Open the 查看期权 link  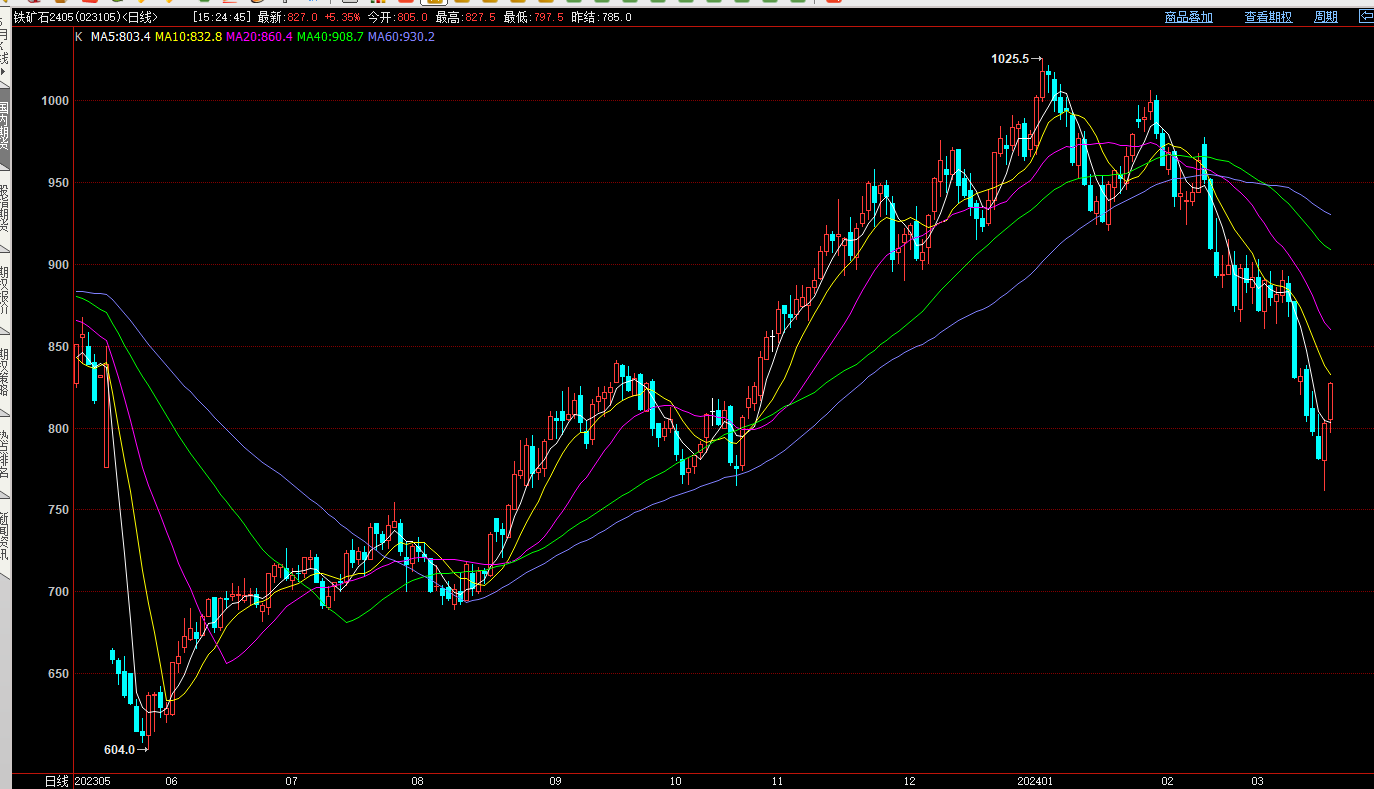pos(1268,17)
